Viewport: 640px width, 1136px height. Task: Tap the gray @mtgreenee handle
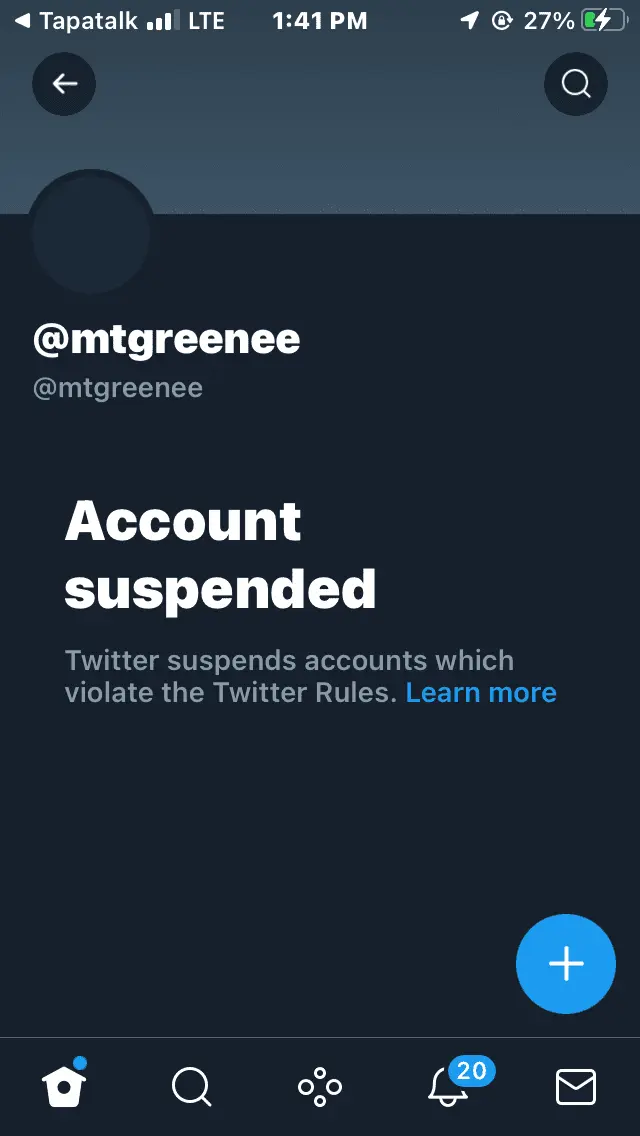coord(118,388)
